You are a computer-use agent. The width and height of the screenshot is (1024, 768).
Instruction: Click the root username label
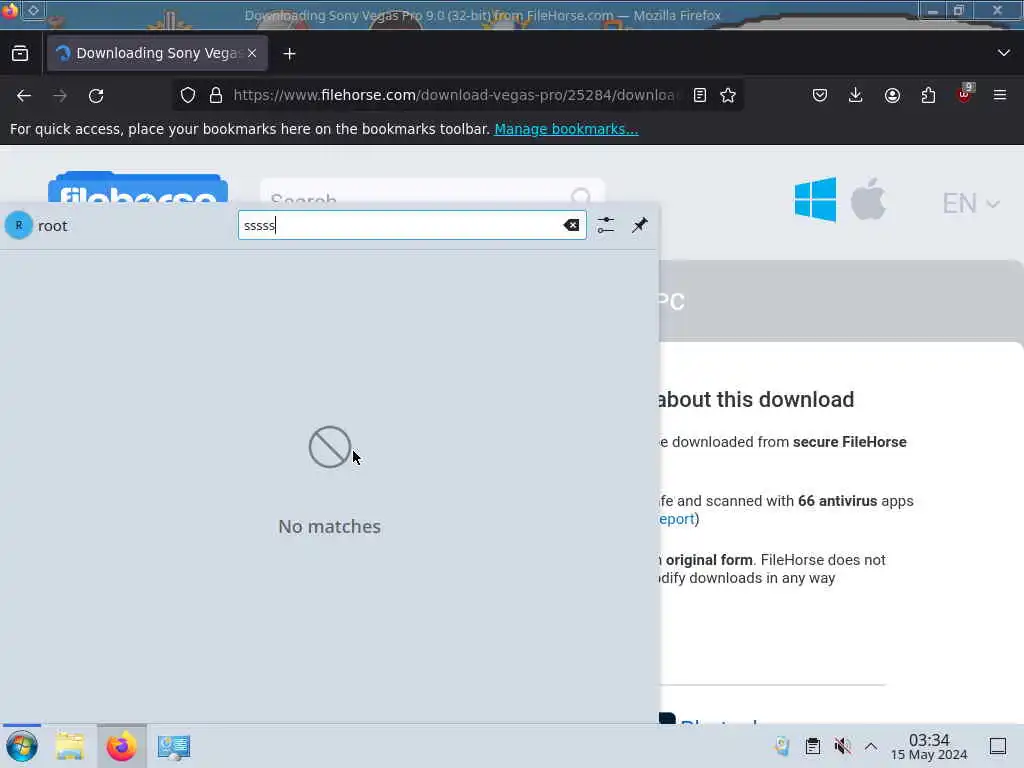pyautogui.click(x=53, y=226)
